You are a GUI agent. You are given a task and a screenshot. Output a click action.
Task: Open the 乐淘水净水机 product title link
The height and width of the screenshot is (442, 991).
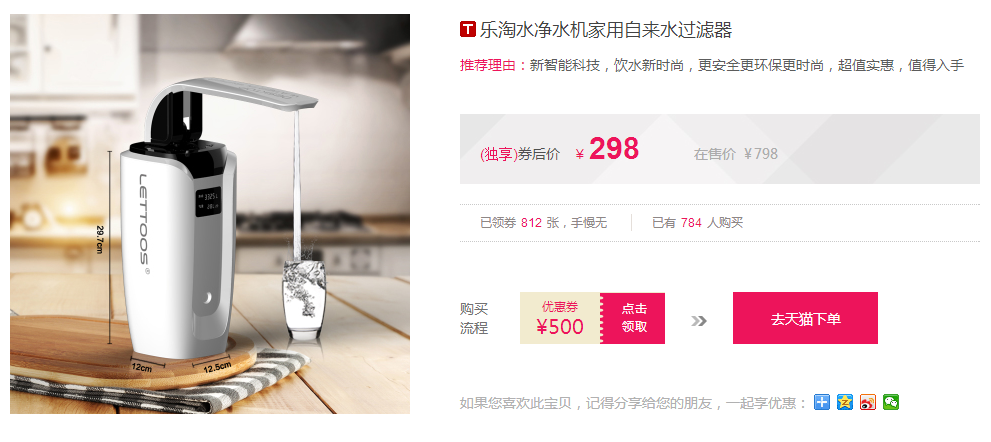point(605,30)
